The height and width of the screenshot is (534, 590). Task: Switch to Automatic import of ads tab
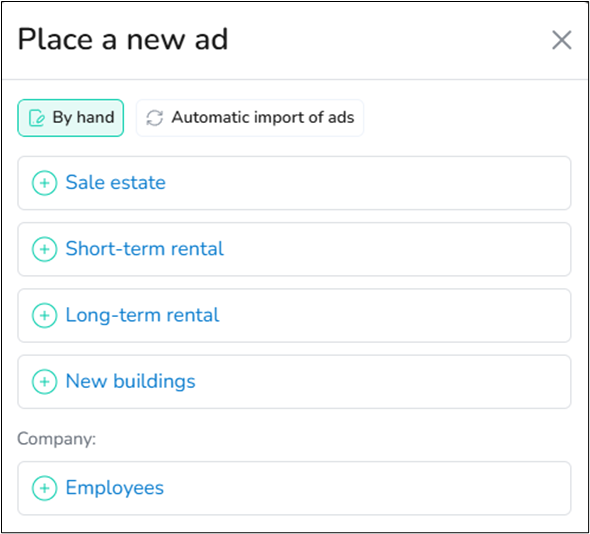[x=250, y=118]
